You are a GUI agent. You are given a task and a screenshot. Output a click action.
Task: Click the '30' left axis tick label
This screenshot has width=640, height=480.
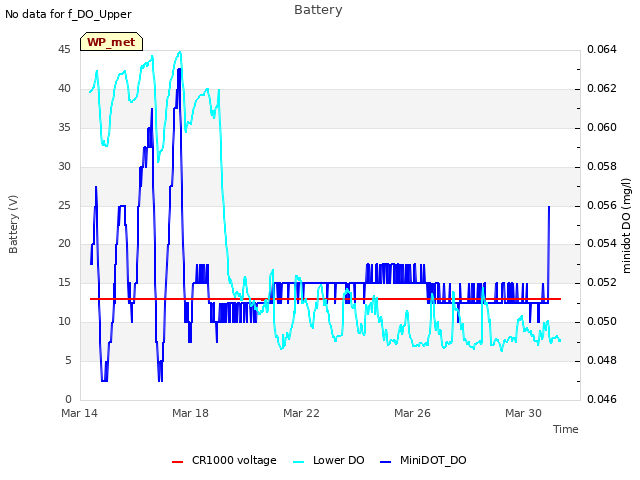pos(64,167)
